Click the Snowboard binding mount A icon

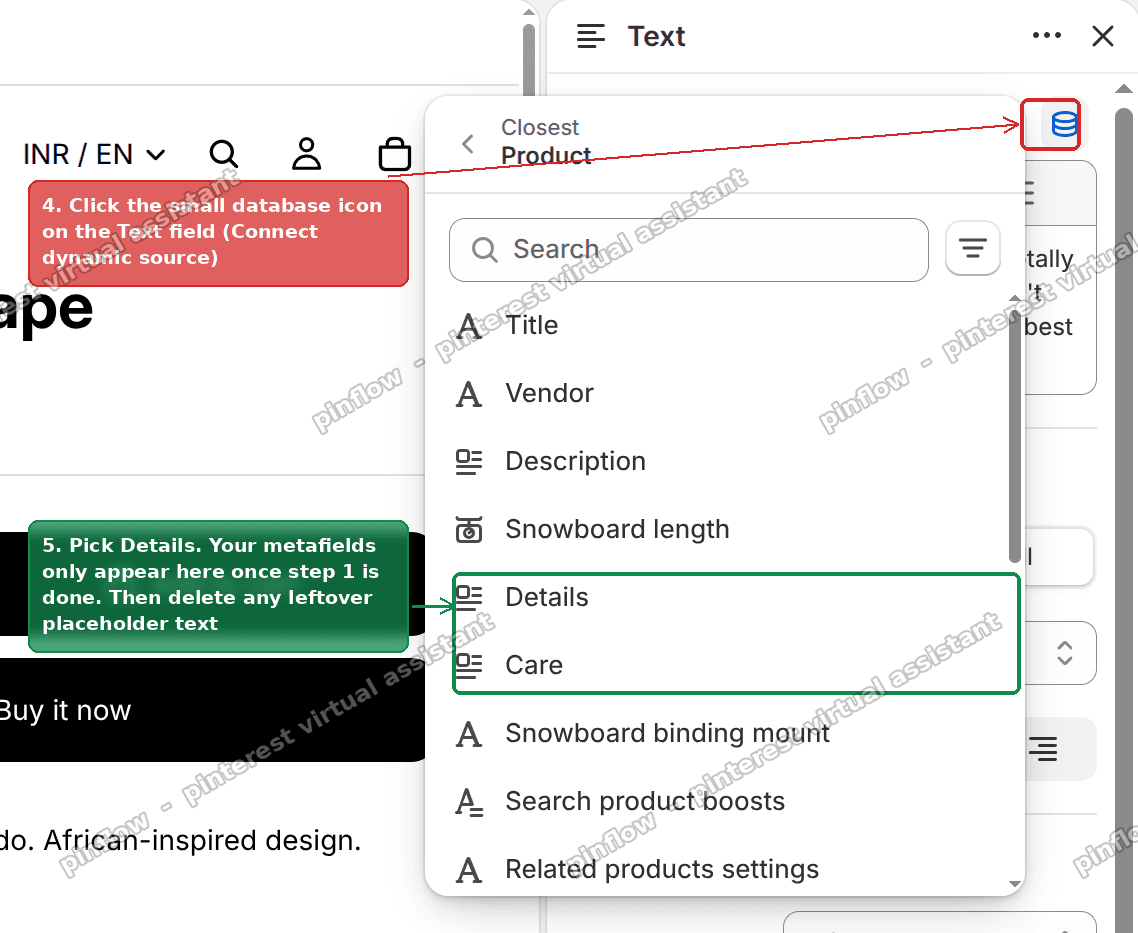coord(469,734)
